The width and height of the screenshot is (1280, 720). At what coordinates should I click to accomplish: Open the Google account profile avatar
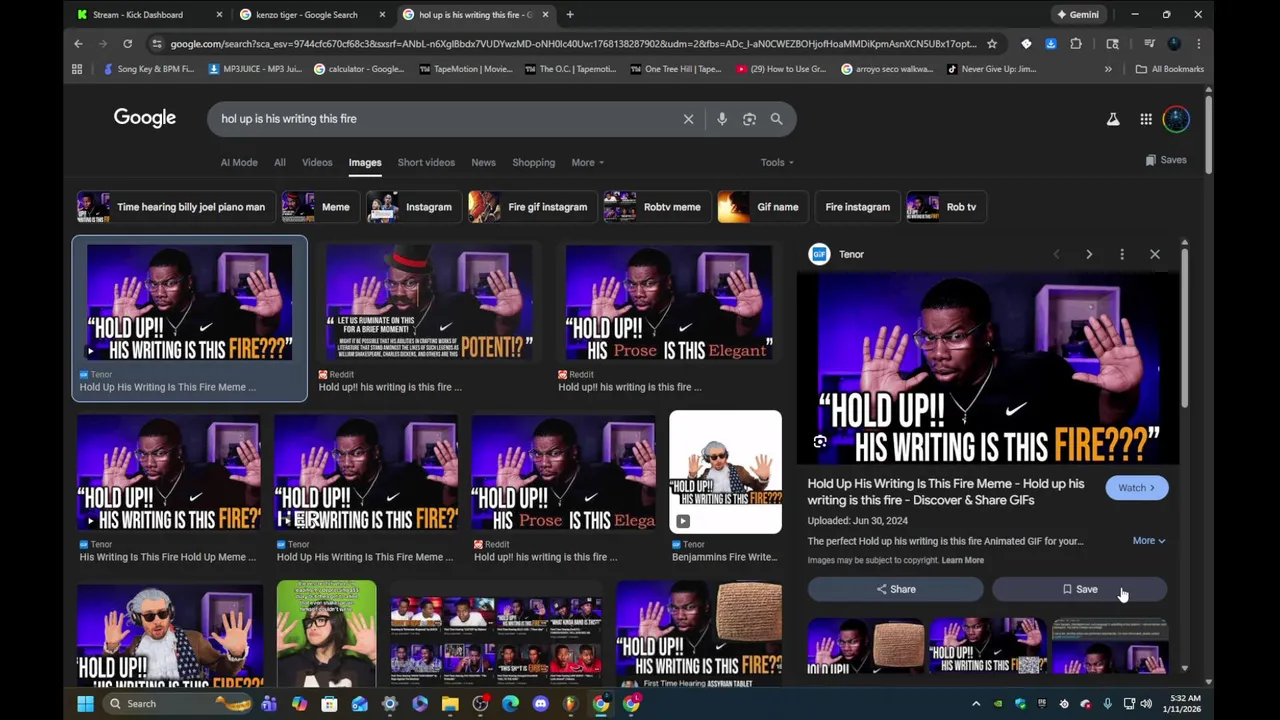(x=1177, y=119)
